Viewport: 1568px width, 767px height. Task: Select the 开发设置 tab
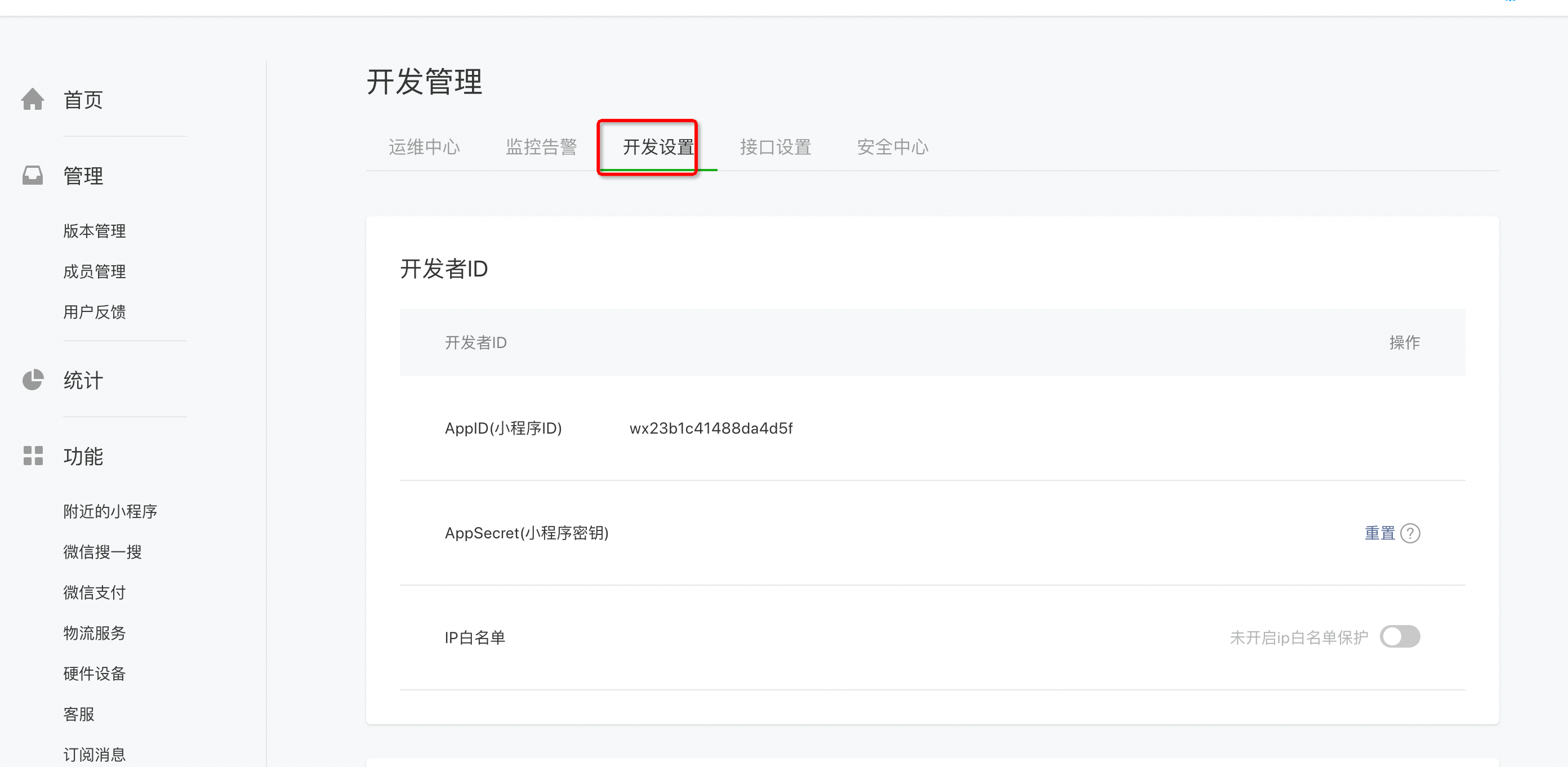pos(658,147)
